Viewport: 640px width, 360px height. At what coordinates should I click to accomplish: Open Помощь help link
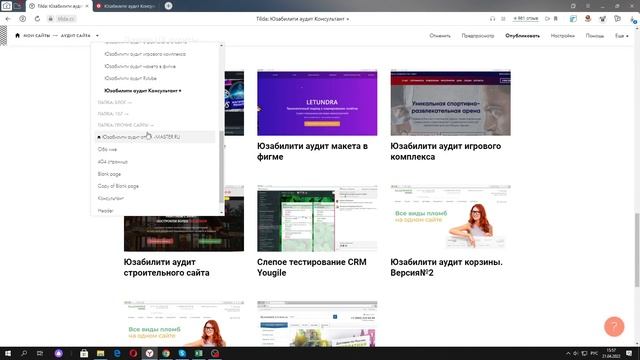[x=595, y=36]
